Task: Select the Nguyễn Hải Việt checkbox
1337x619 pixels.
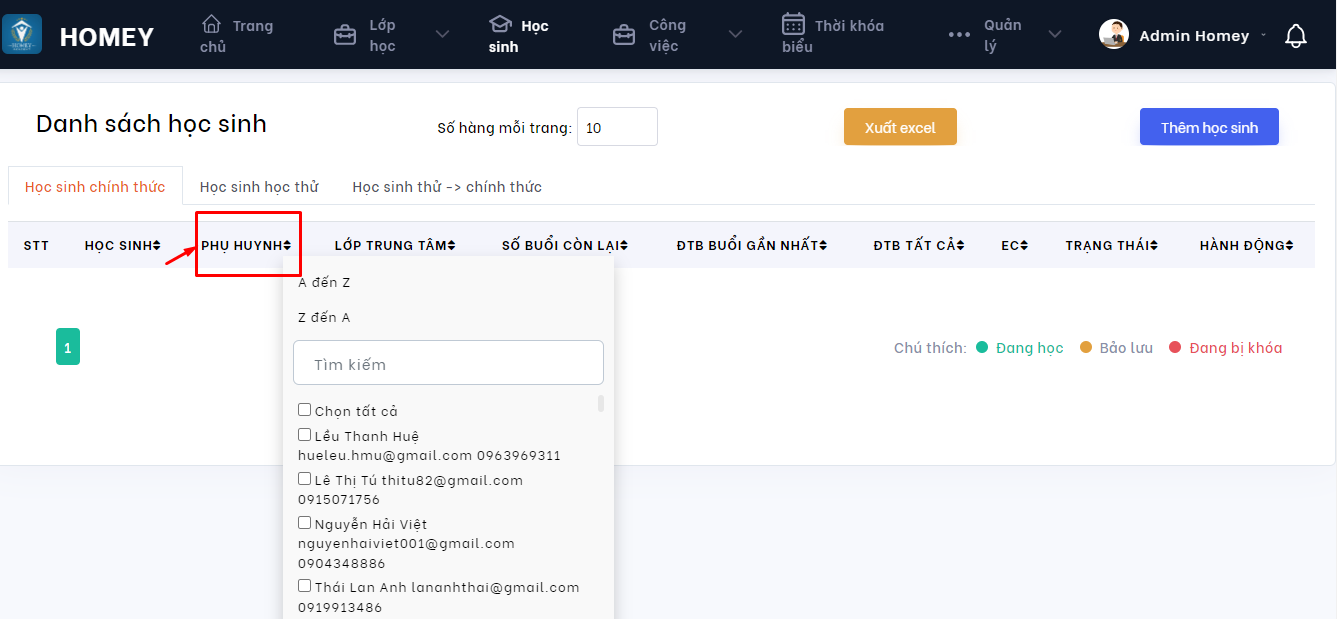Action: tap(305, 523)
